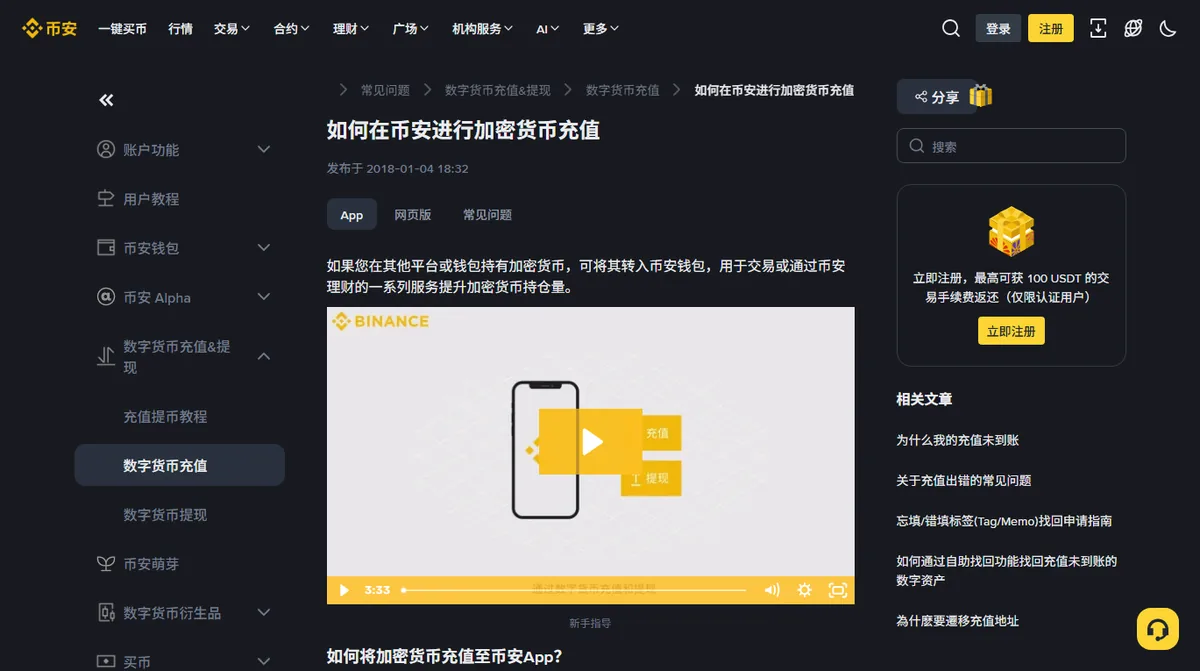Open article 关于充值出错的常见问题

point(963,480)
